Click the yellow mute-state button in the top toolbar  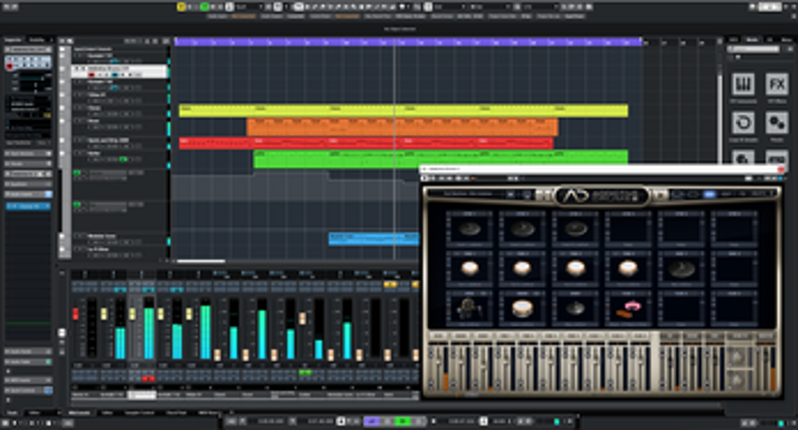pyautogui.click(x=182, y=7)
